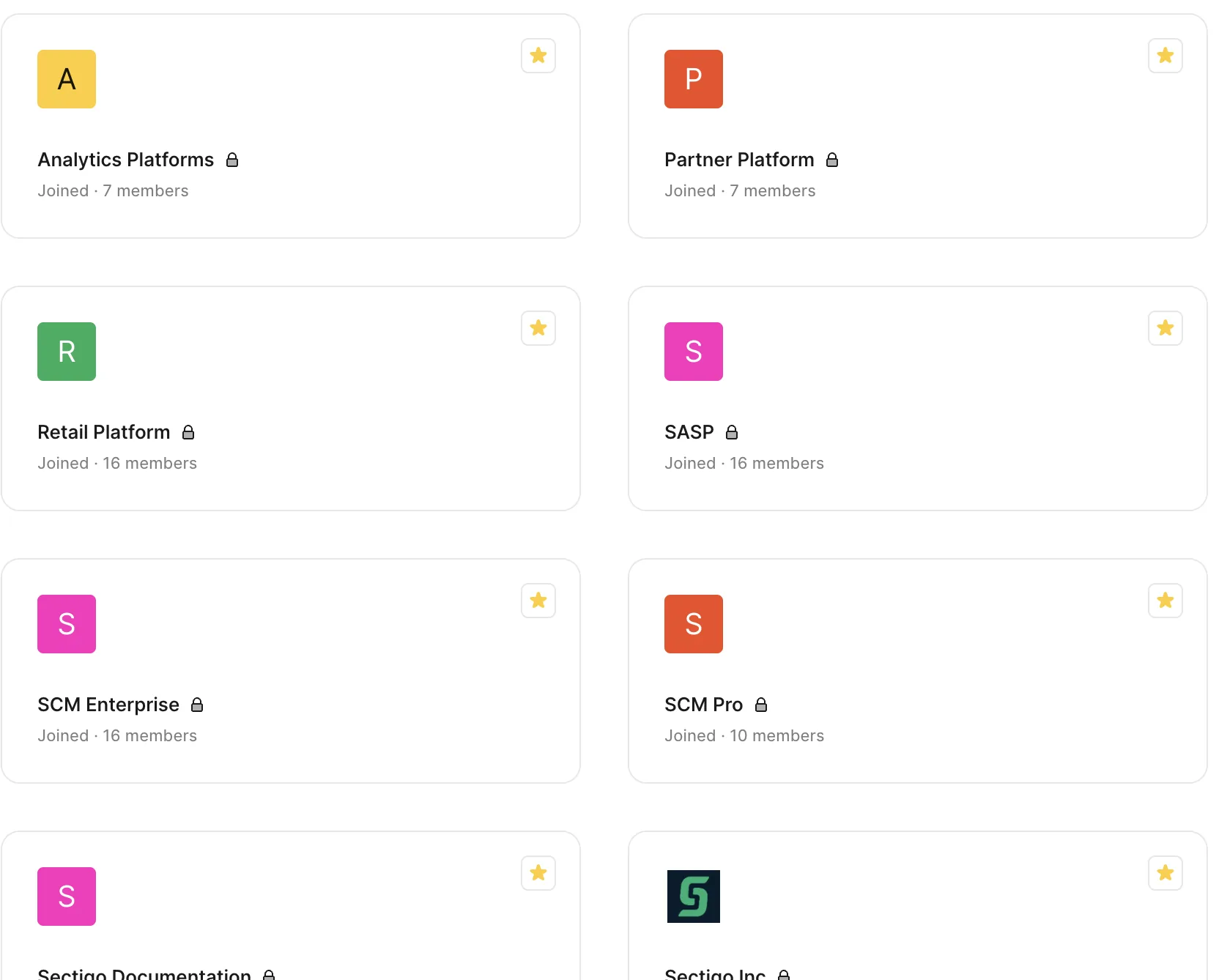Click lock icon beside Sectigo Documentation
1227x980 pixels.
269,975
